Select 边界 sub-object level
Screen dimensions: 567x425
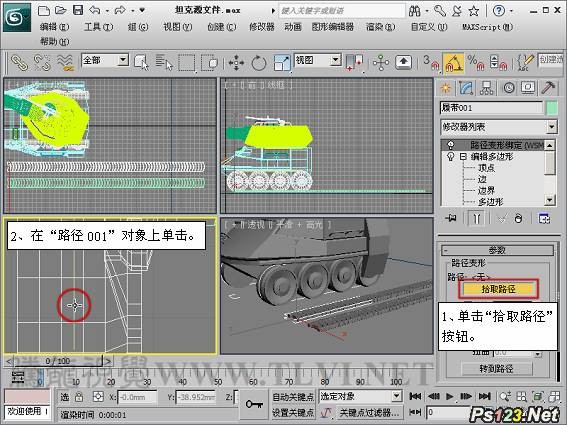click(486, 190)
